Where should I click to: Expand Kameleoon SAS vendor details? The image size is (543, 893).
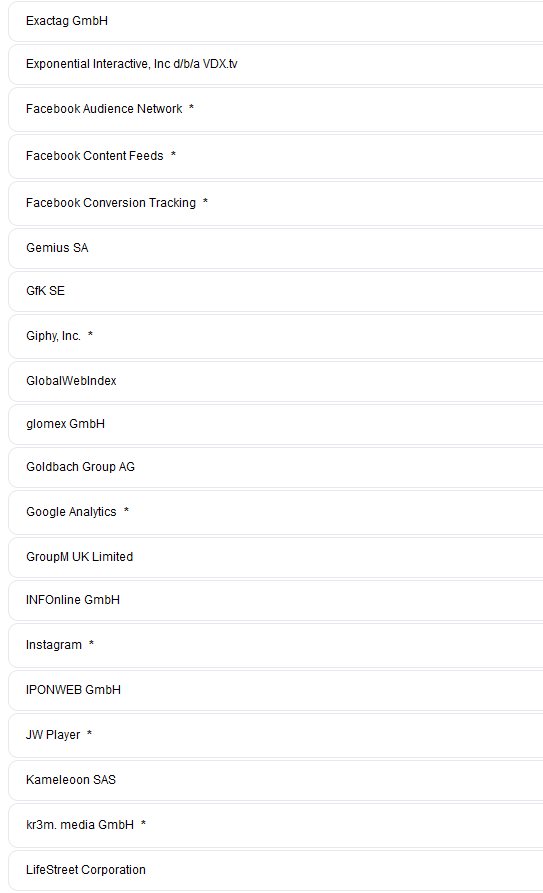(276, 780)
